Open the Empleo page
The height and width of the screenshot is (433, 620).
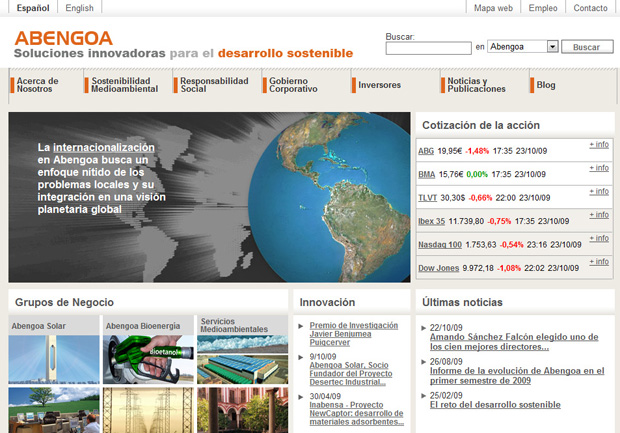(543, 8)
